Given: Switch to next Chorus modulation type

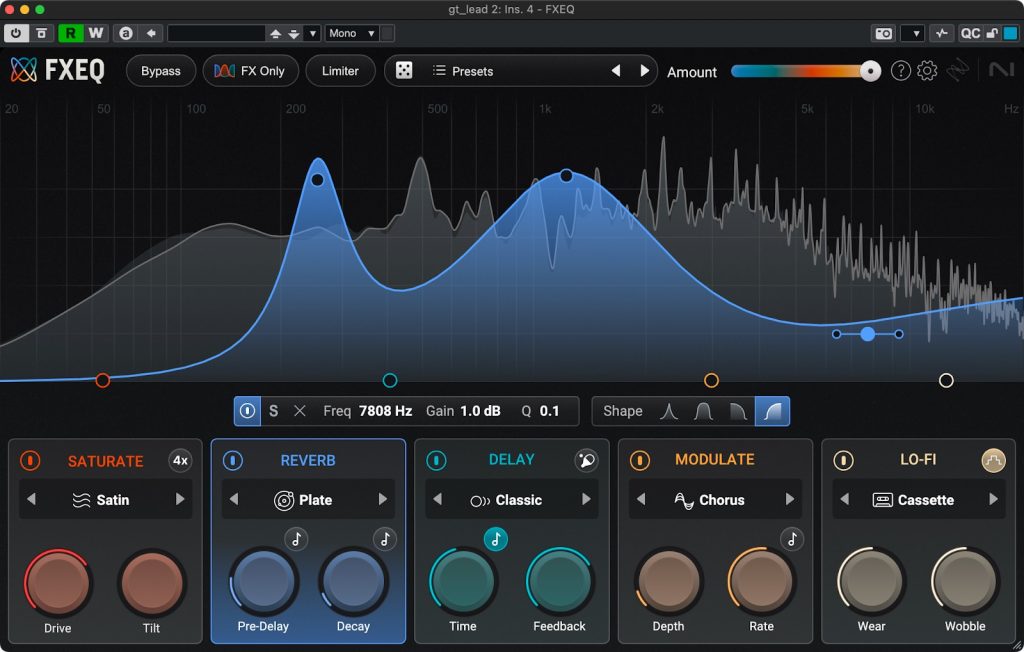Looking at the screenshot, I should click(790, 500).
